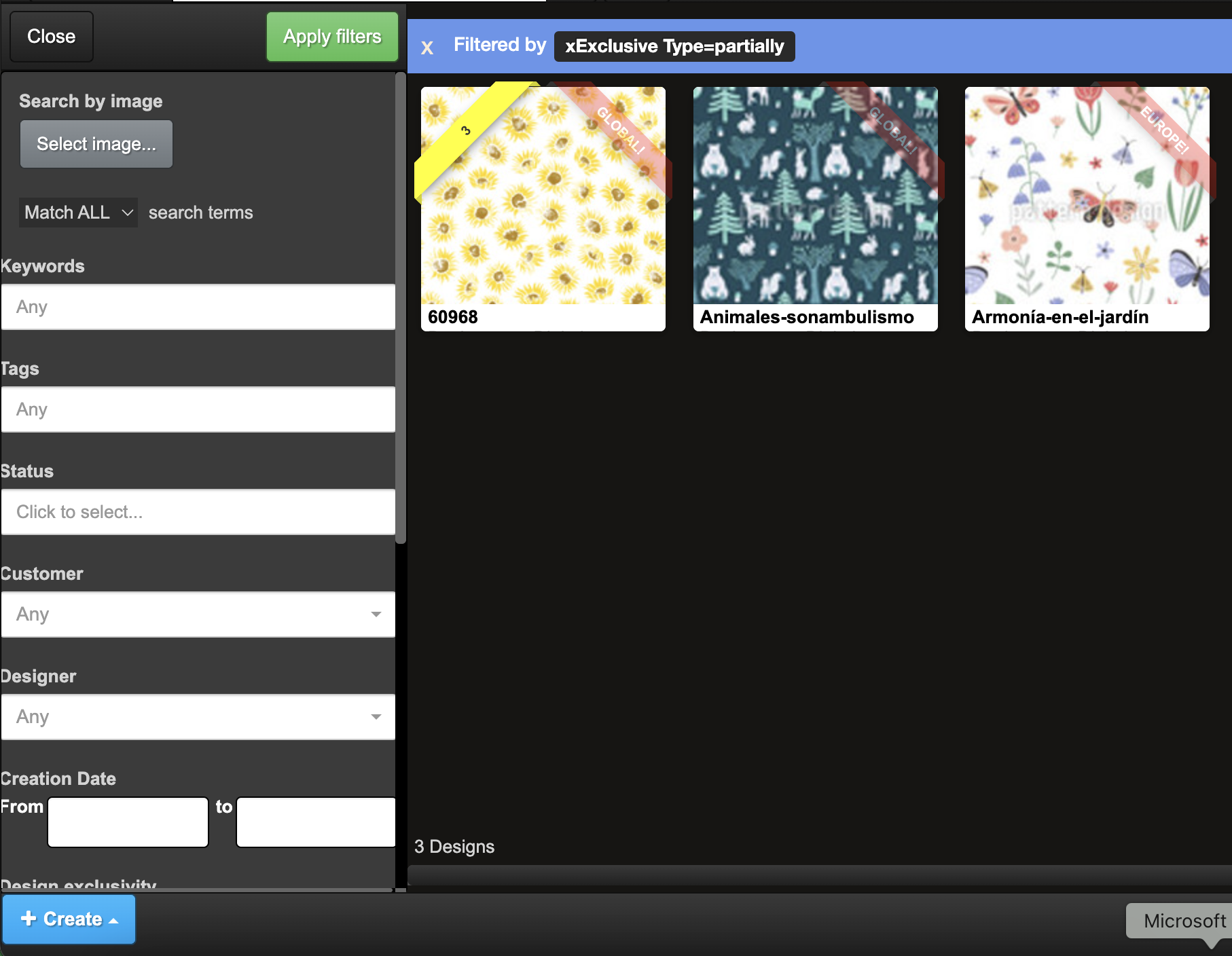
Task: Close the filter panel with Close button
Action: pos(51,37)
